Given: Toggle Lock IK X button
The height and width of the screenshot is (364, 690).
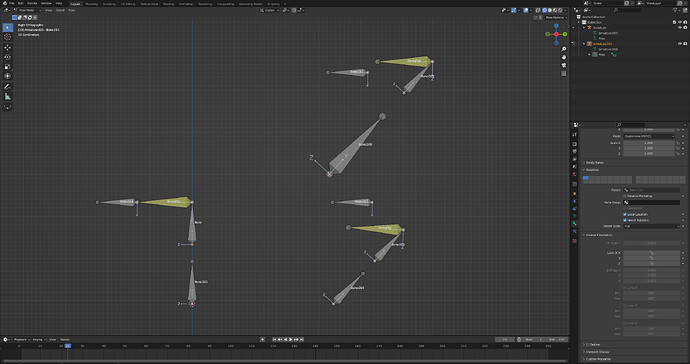Looking at the screenshot, I should pyautogui.click(x=652, y=253).
